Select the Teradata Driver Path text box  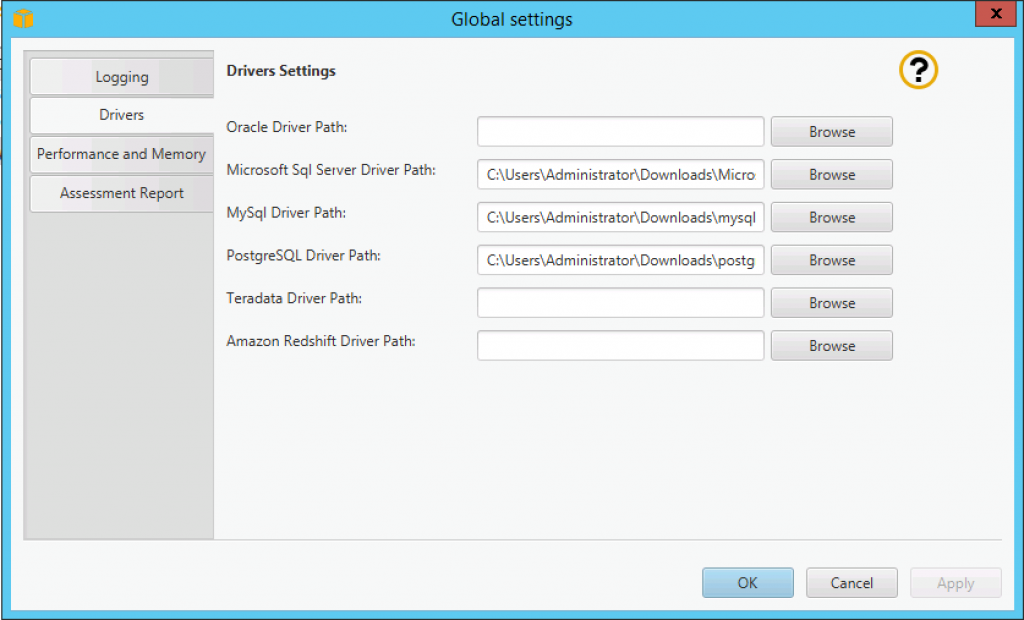tap(620, 302)
